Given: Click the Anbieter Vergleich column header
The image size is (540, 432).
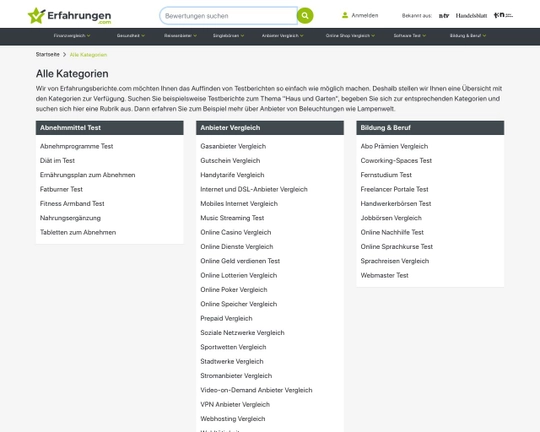Looking at the screenshot, I should (270, 127).
